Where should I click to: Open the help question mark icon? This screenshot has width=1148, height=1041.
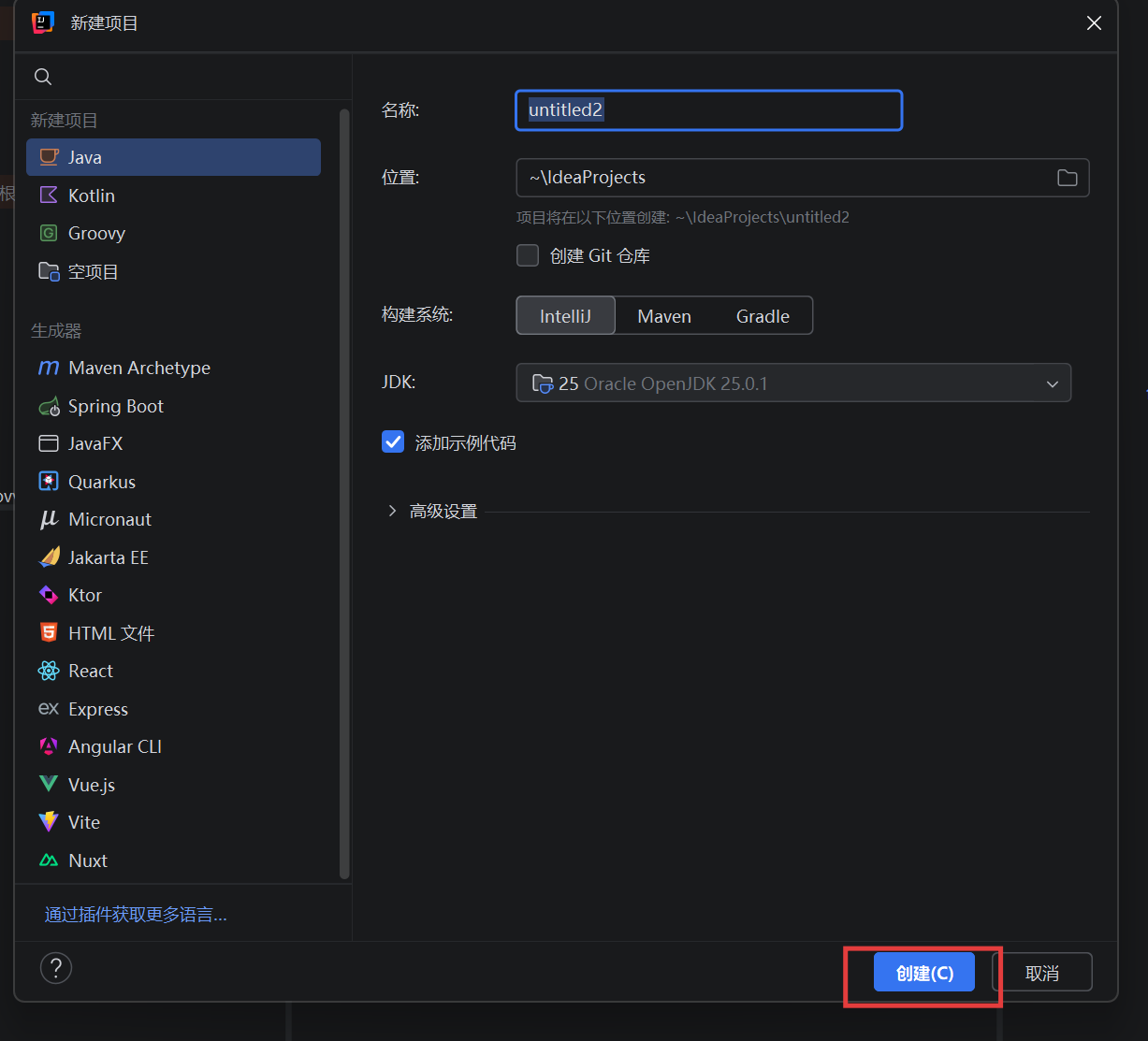pyautogui.click(x=56, y=968)
